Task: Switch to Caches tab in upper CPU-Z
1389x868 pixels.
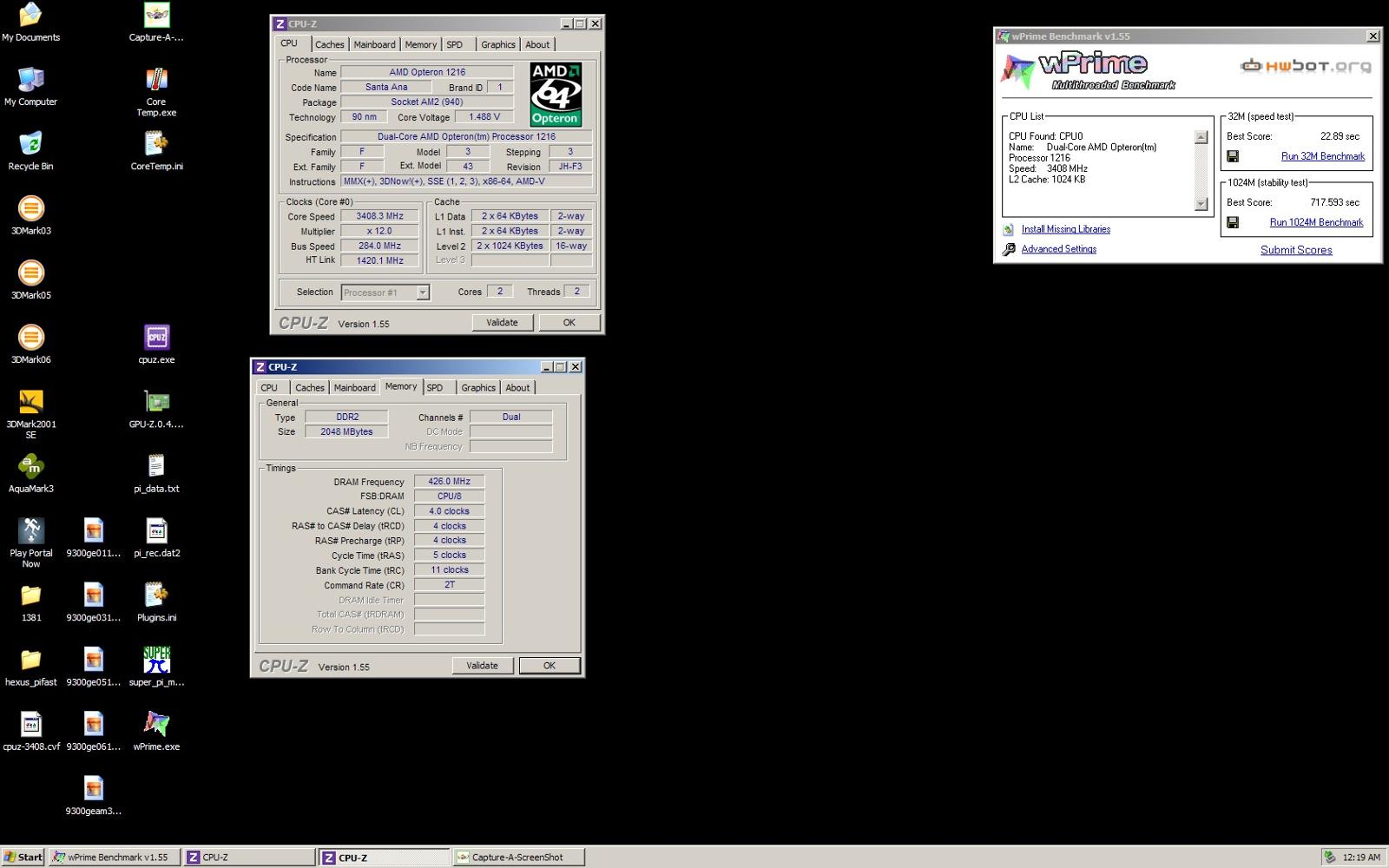Action: [x=329, y=44]
